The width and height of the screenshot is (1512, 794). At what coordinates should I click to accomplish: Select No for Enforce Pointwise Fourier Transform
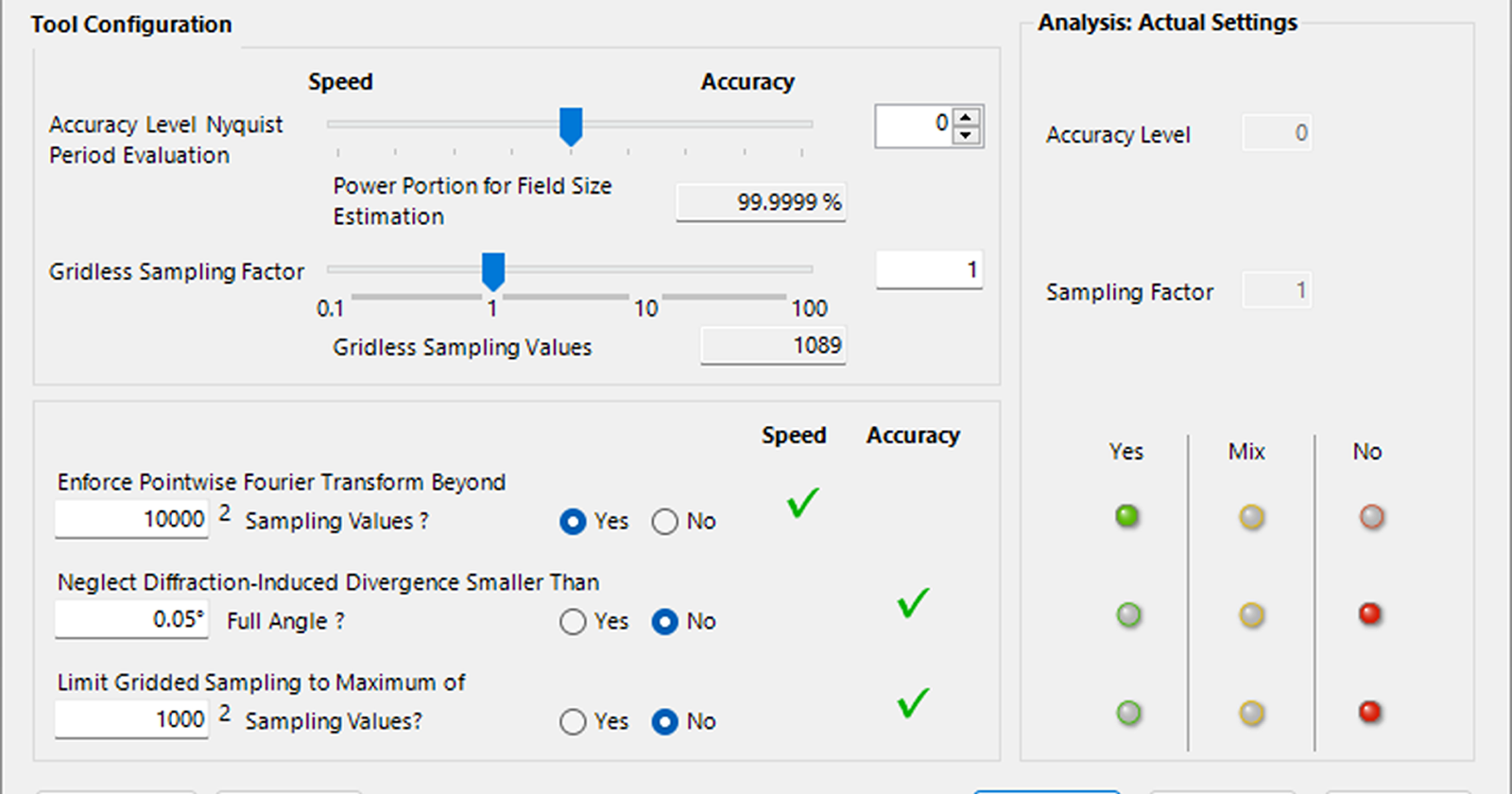665,522
